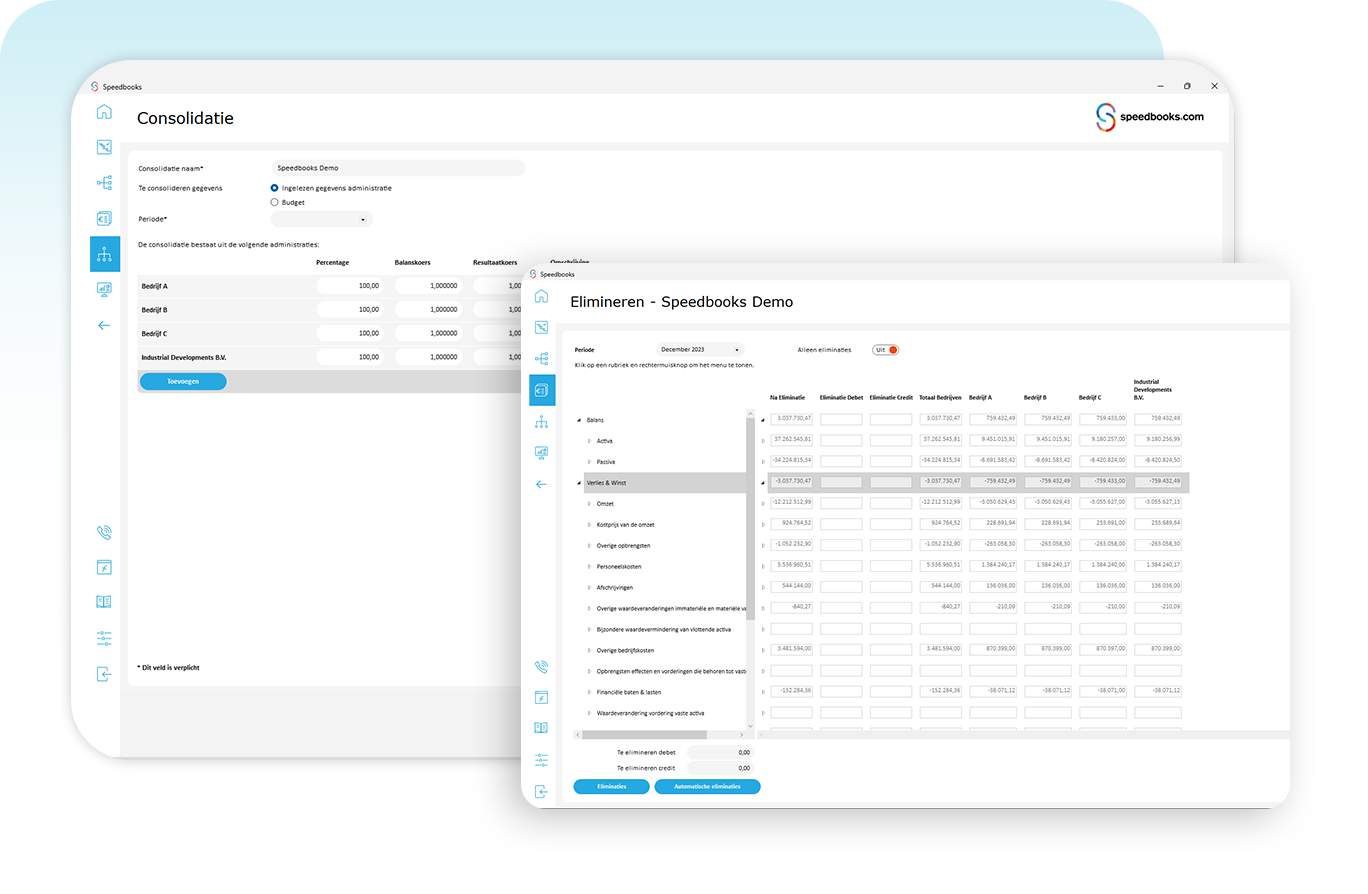
Task: Click Balanskoers field for Bedrijf B
Action: 428,310
